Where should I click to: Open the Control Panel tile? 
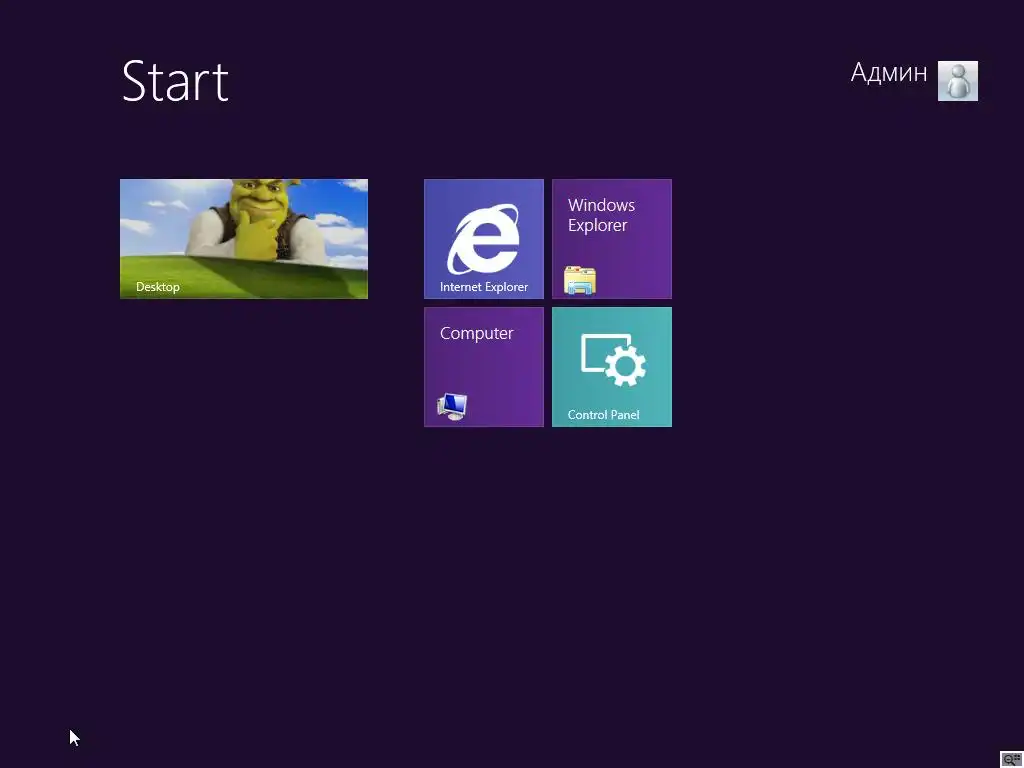coord(611,366)
